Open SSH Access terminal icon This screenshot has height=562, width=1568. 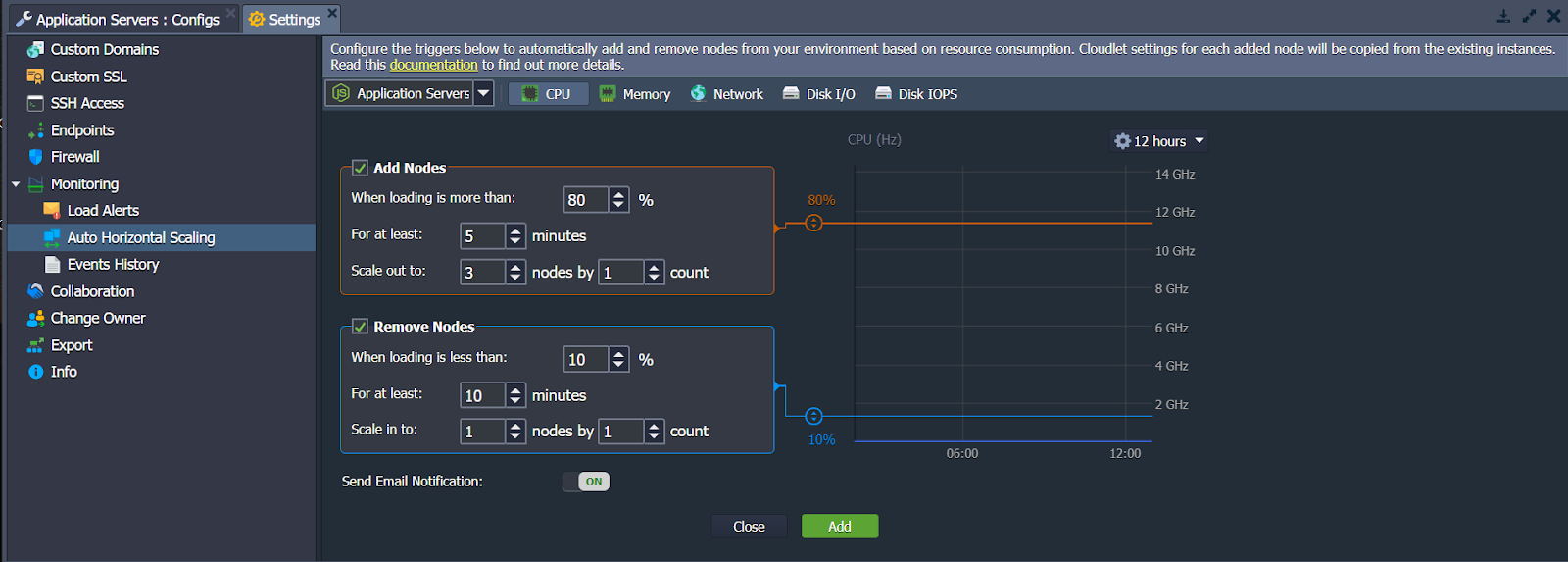tap(35, 103)
